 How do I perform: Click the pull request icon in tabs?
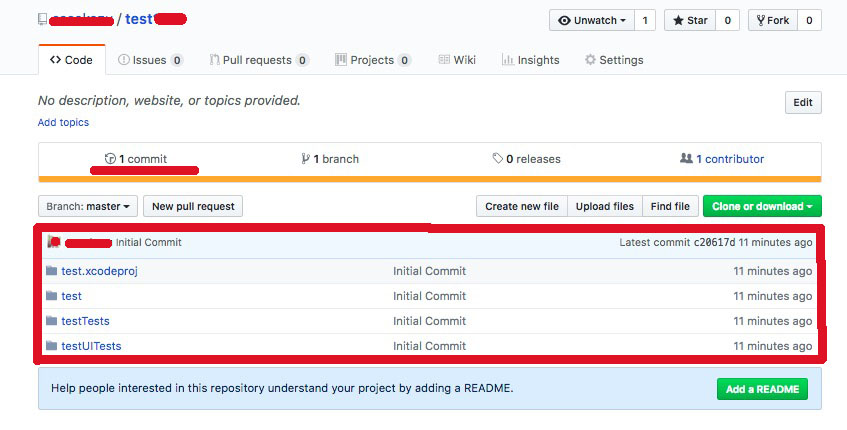pyautogui.click(x=214, y=59)
